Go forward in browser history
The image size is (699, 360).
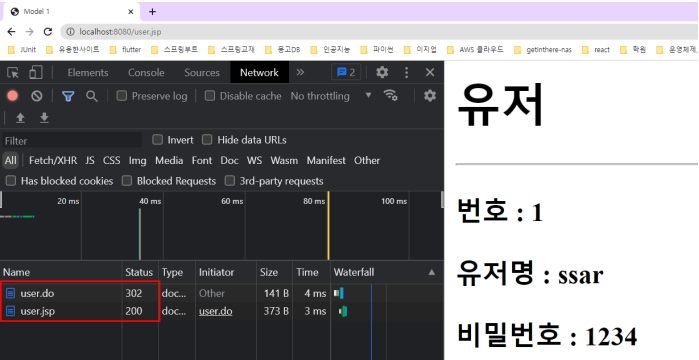point(29,32)
